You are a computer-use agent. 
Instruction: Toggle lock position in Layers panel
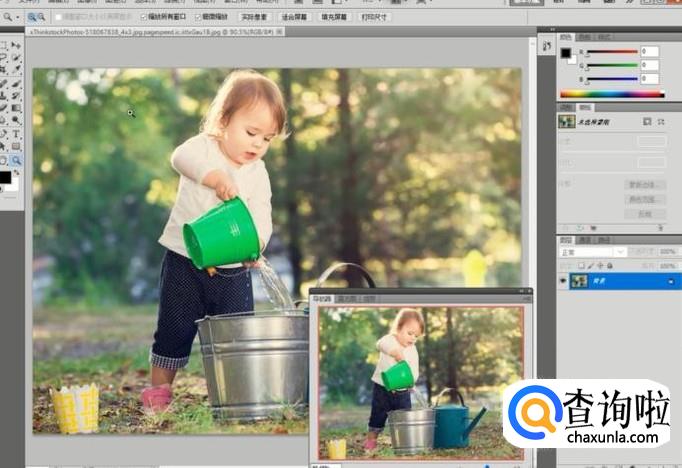click(600, 265)
